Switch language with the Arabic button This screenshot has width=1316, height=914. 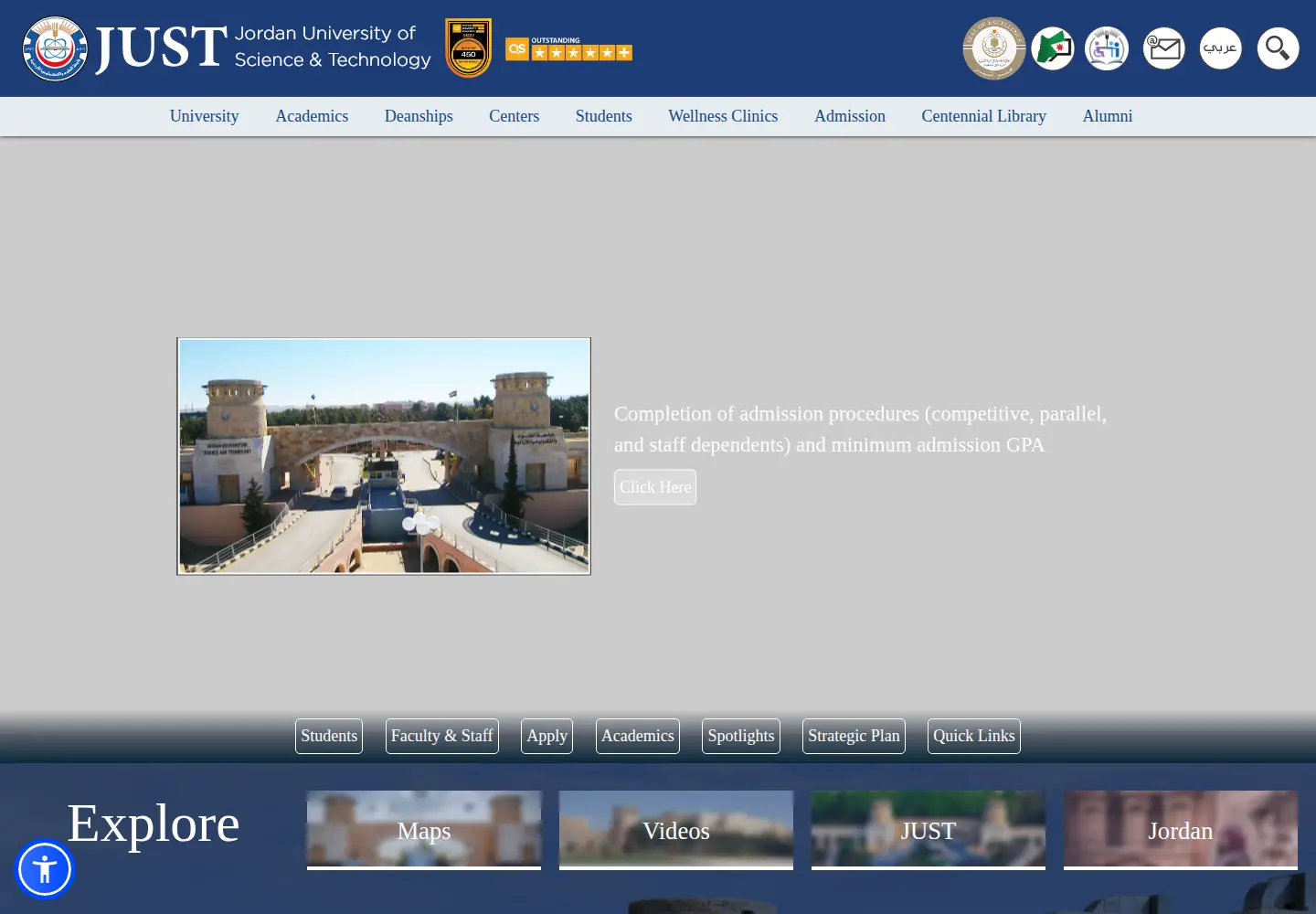tap(1221, 48)
